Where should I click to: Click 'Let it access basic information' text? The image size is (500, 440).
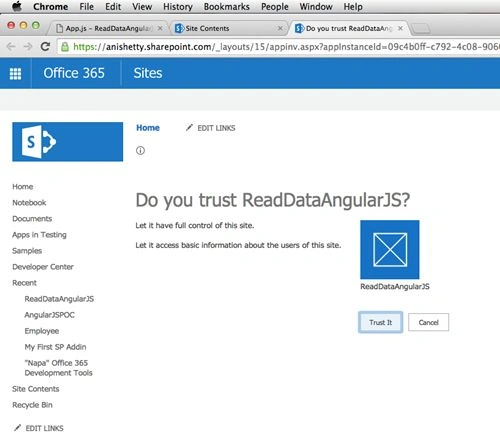pyautogui.click(x=238, y=245)
